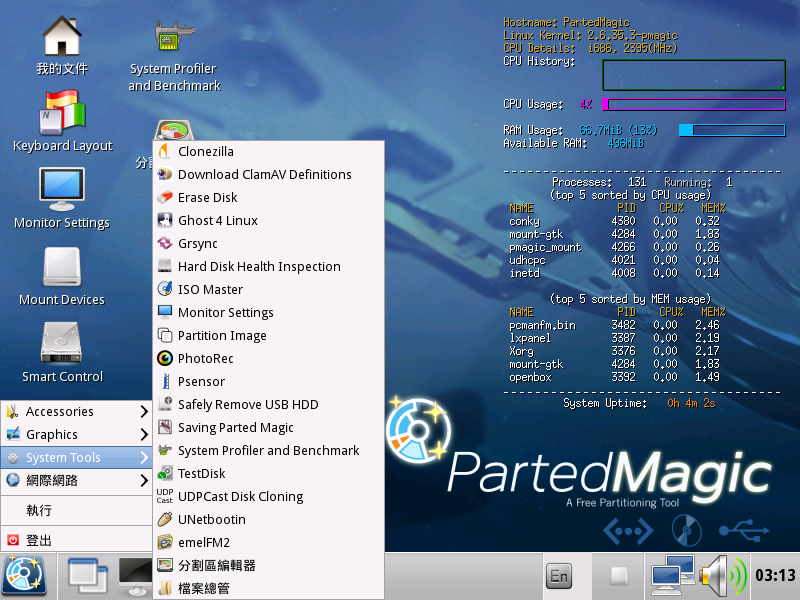800x600 pixels.
Task: Select Safely Remove USB HDD
Action: (x=268, y=404)
